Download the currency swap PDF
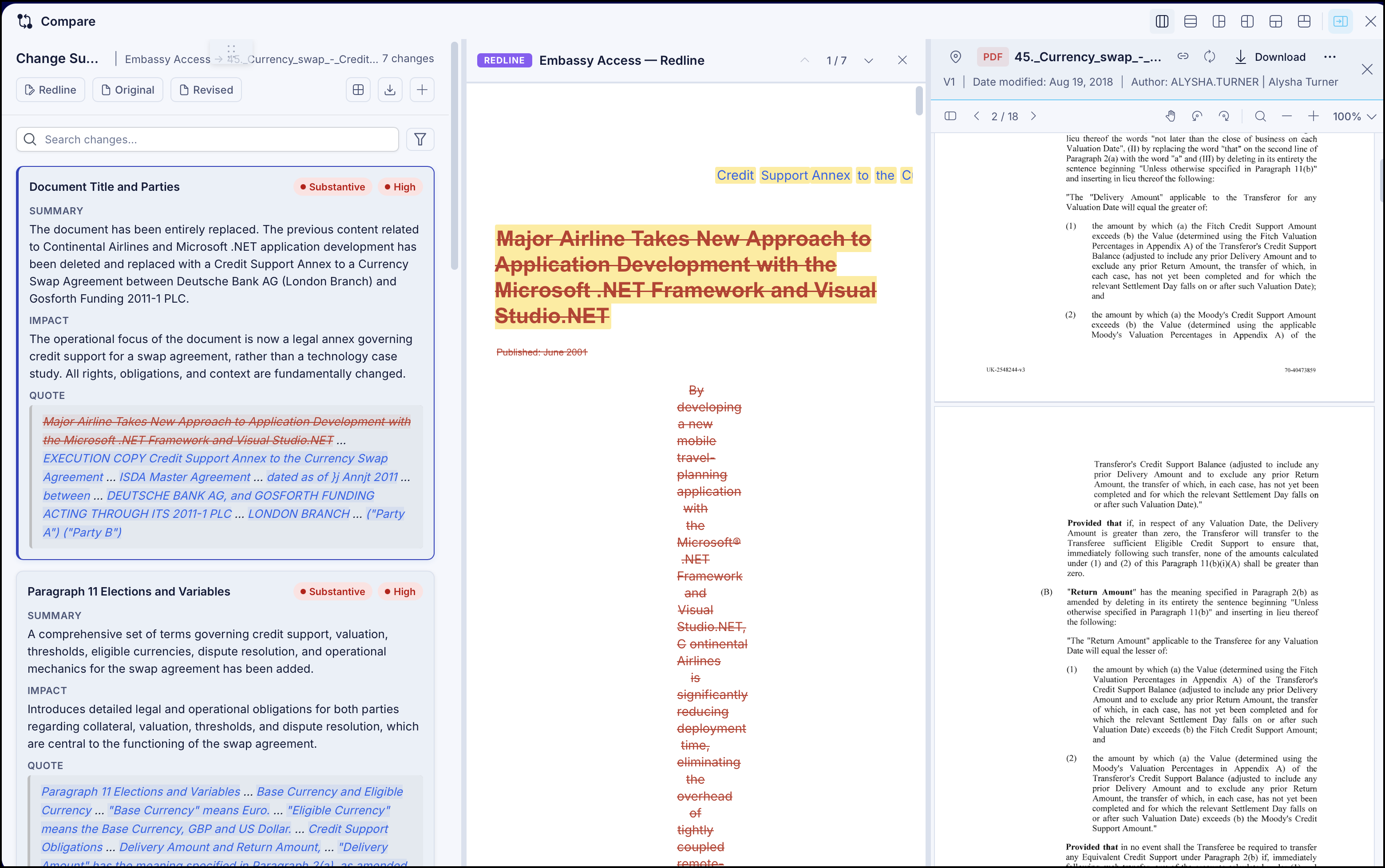 point(1270,57)
